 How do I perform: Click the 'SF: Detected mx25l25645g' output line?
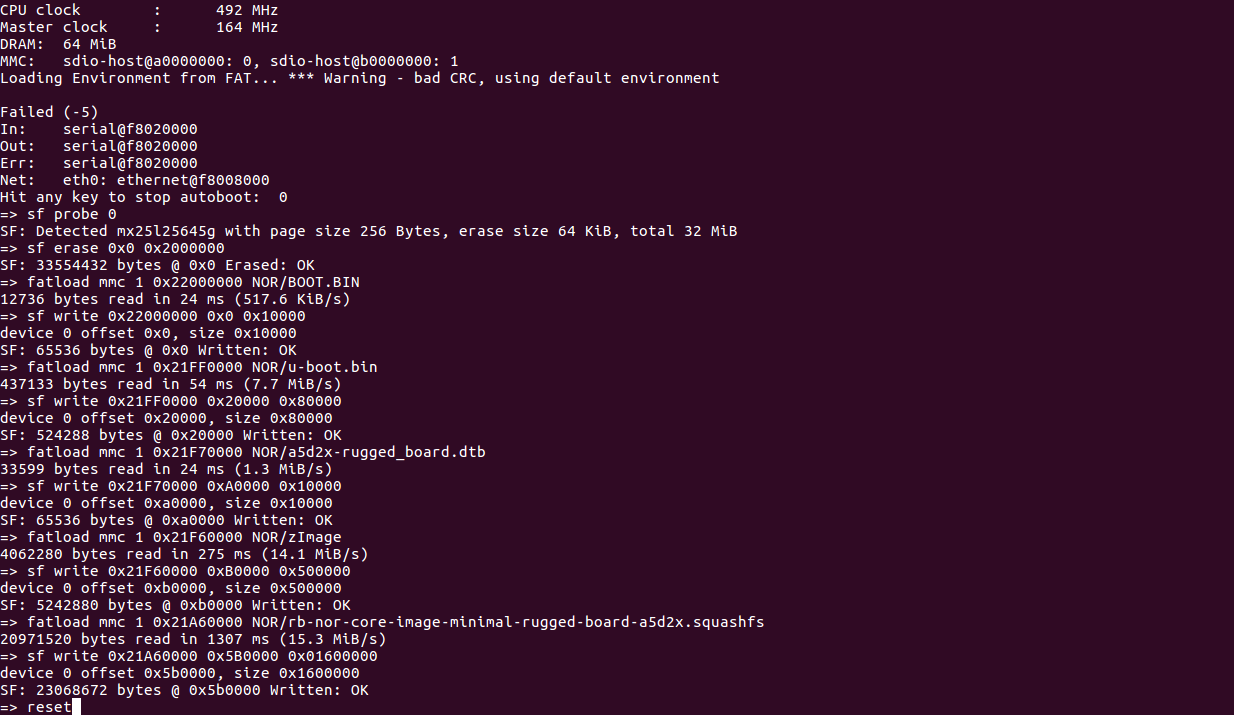[x=369, y=231]
